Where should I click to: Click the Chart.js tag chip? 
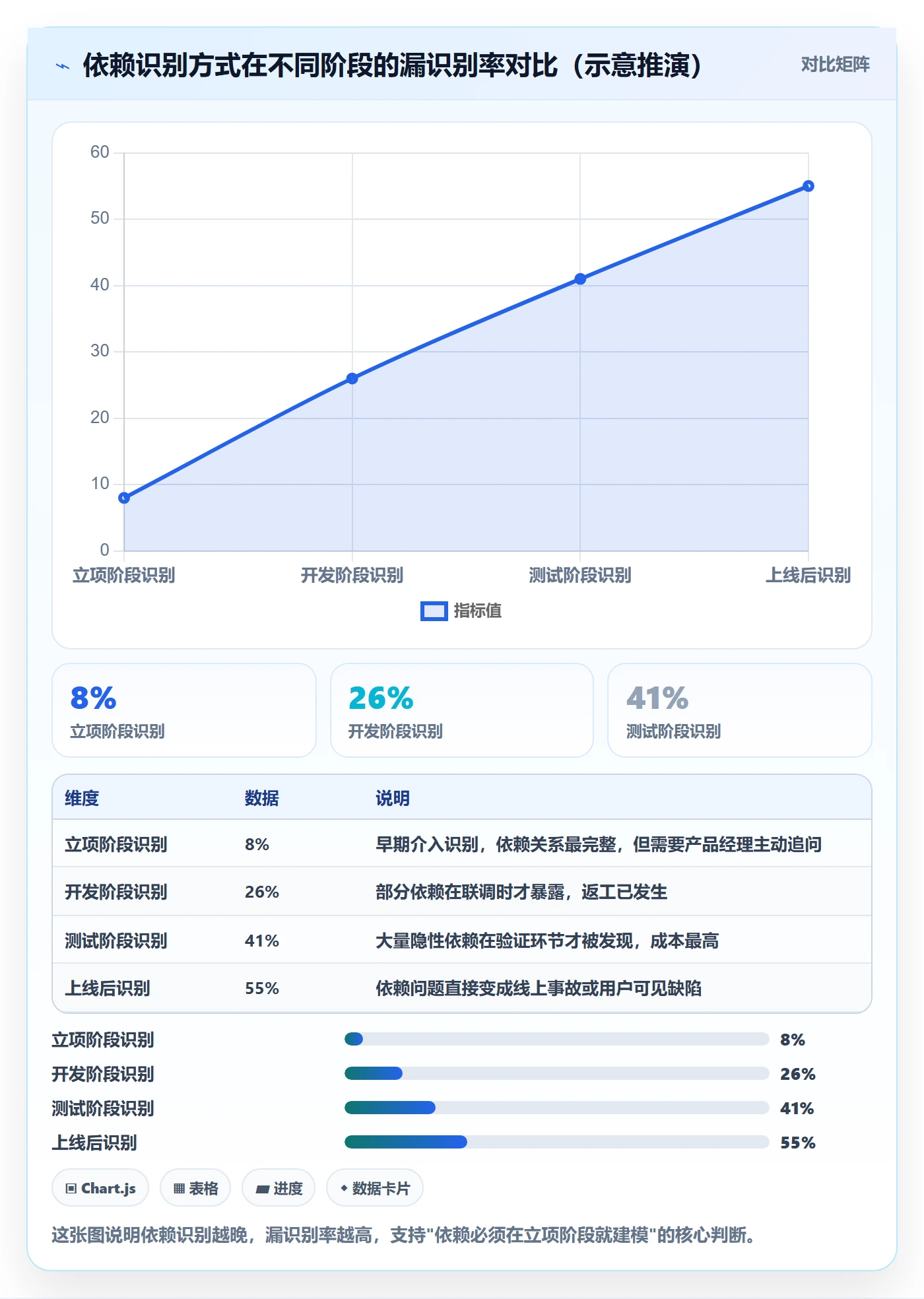click(x=100, y=1188)
